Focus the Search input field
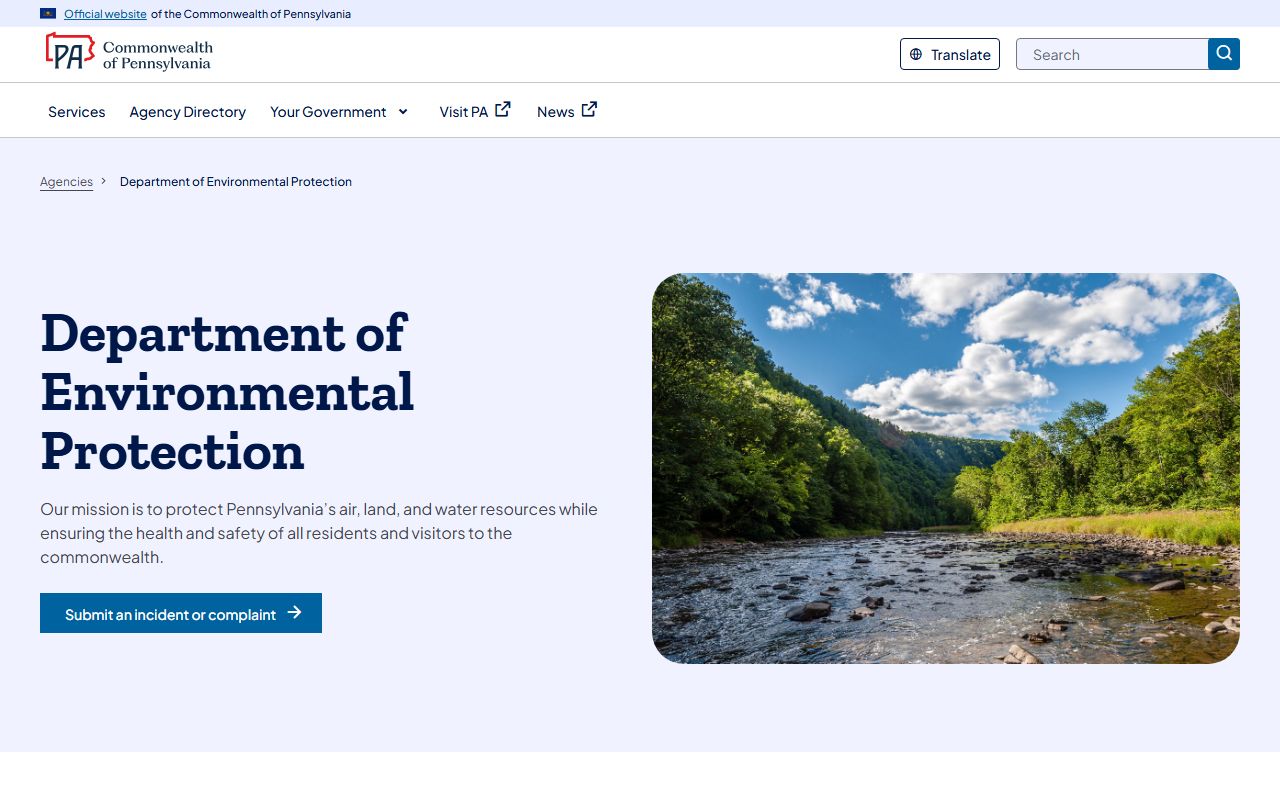Viewport: 1280px width, 800px height. (x=1112, y=54)
